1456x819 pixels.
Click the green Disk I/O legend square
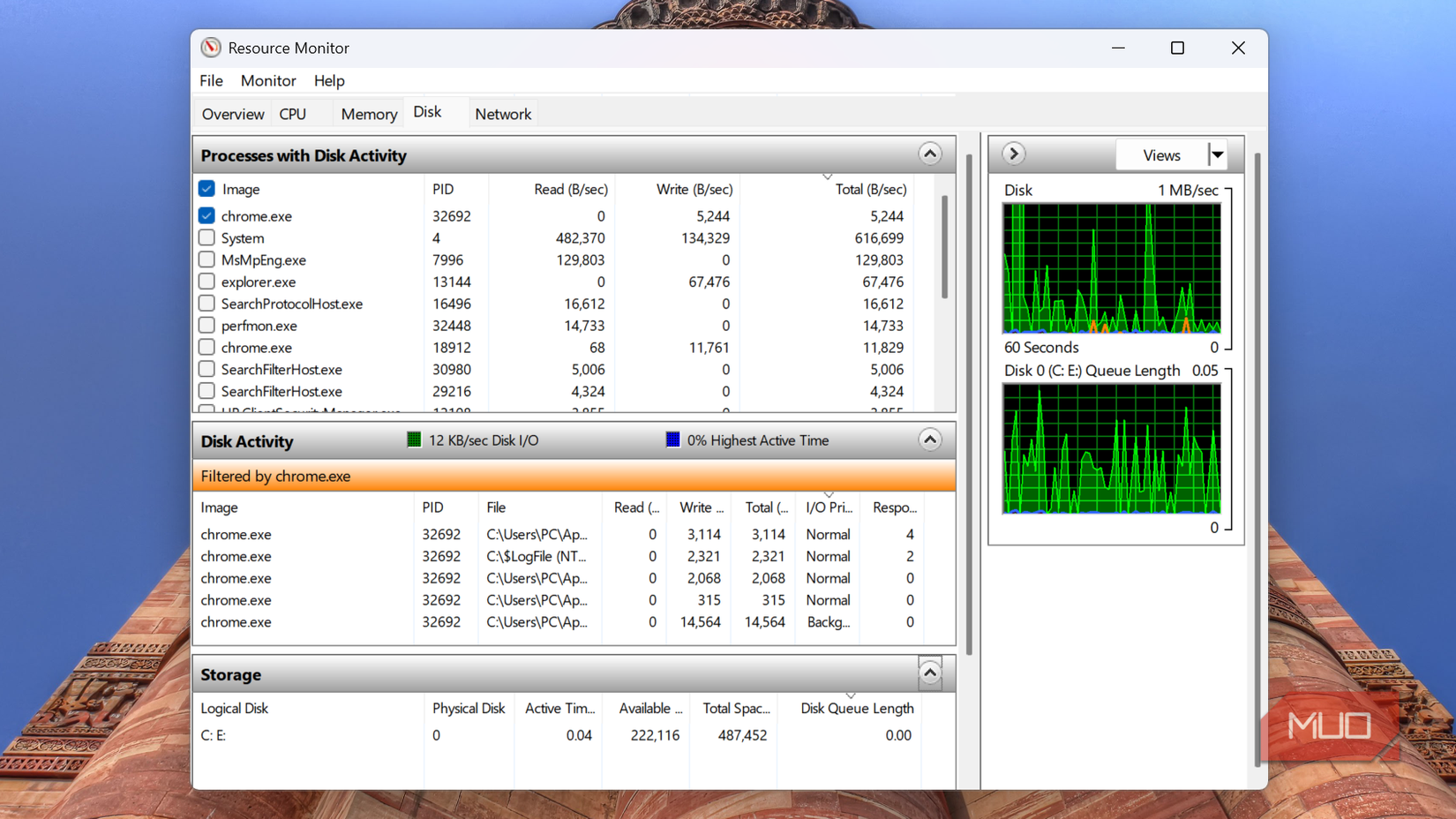tap(414, 440)
